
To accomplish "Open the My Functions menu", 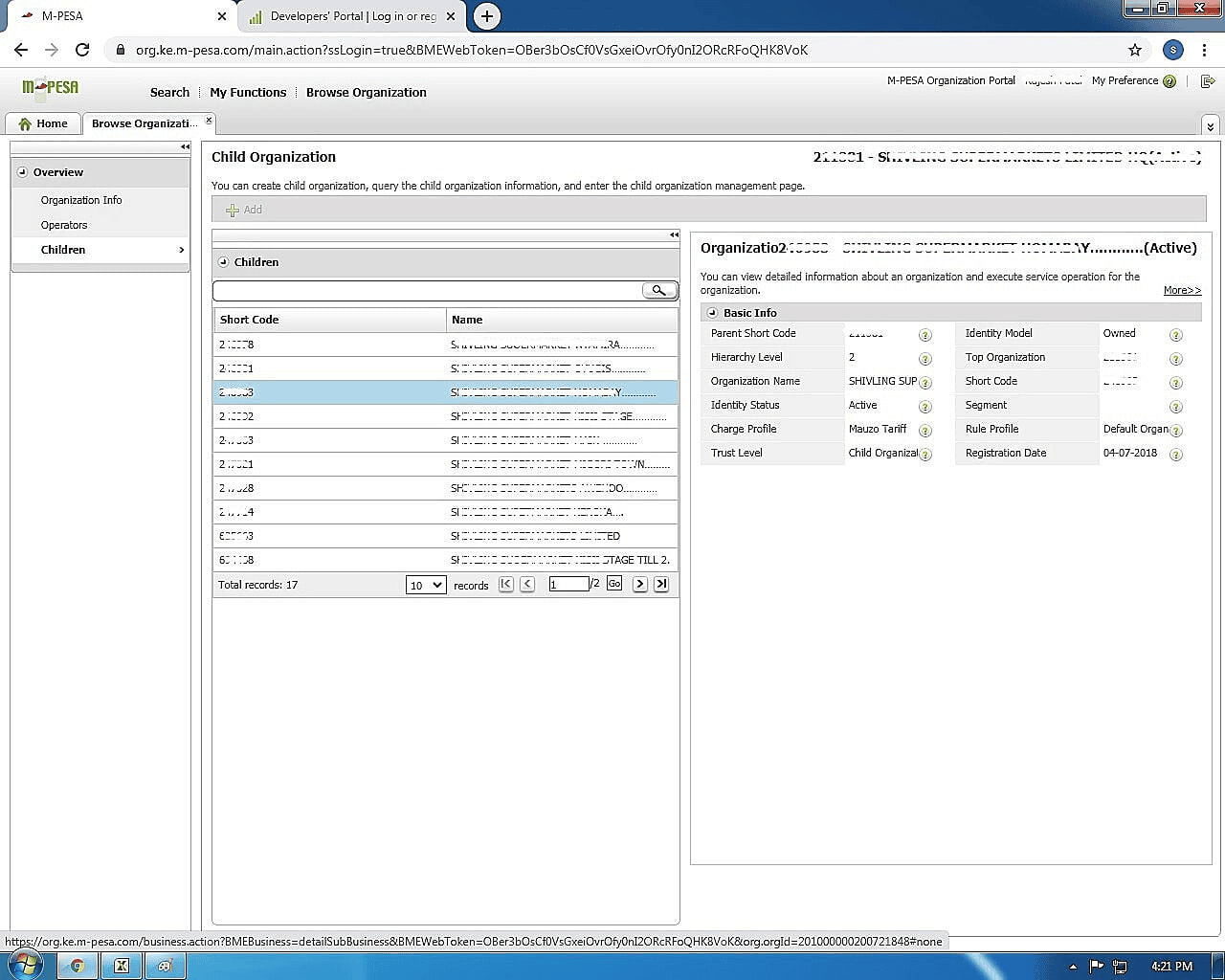I will (248, 93).
